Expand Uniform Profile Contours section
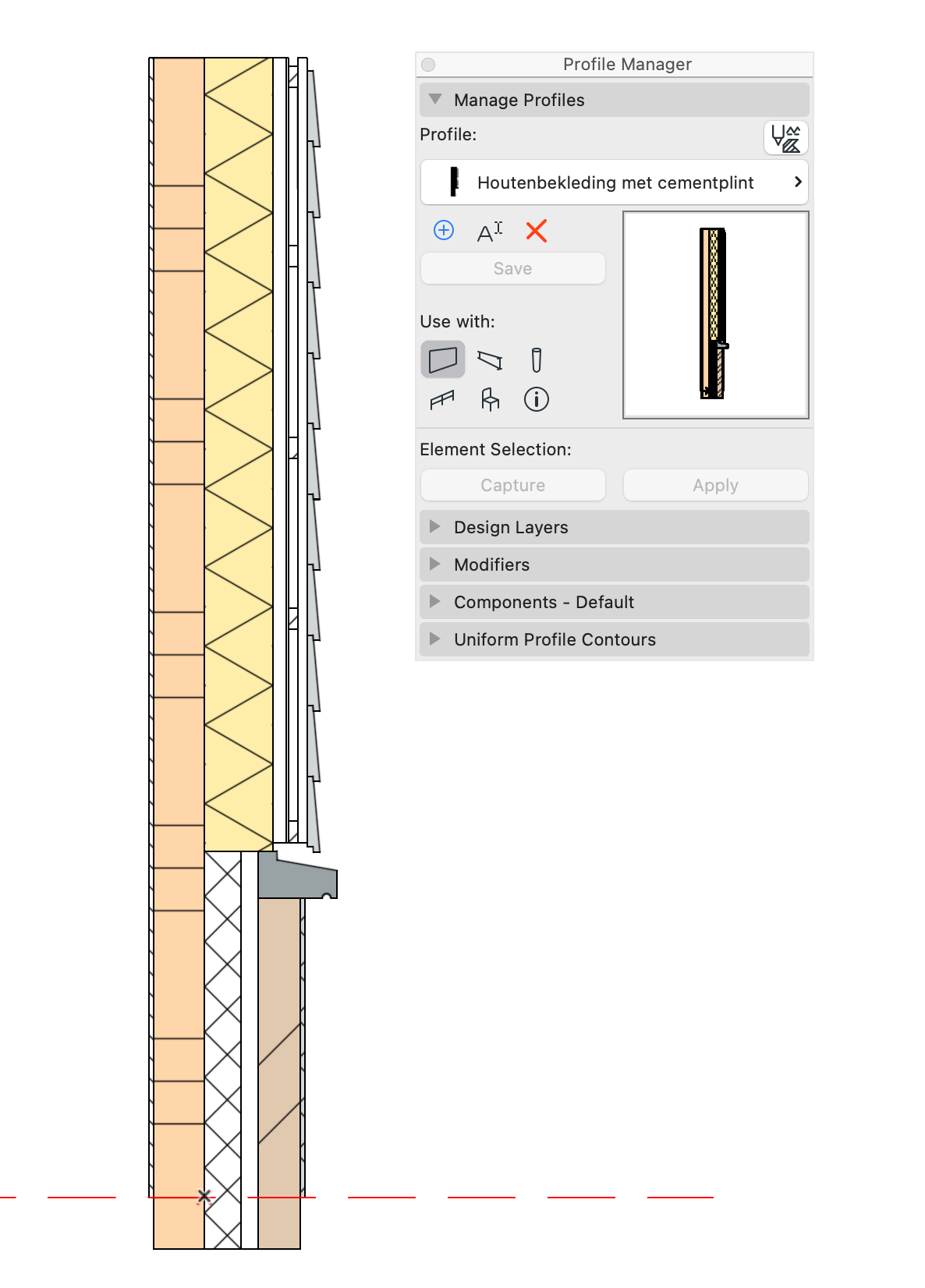925x1288 pixels. pyautogui.click(x=615, y=639)
